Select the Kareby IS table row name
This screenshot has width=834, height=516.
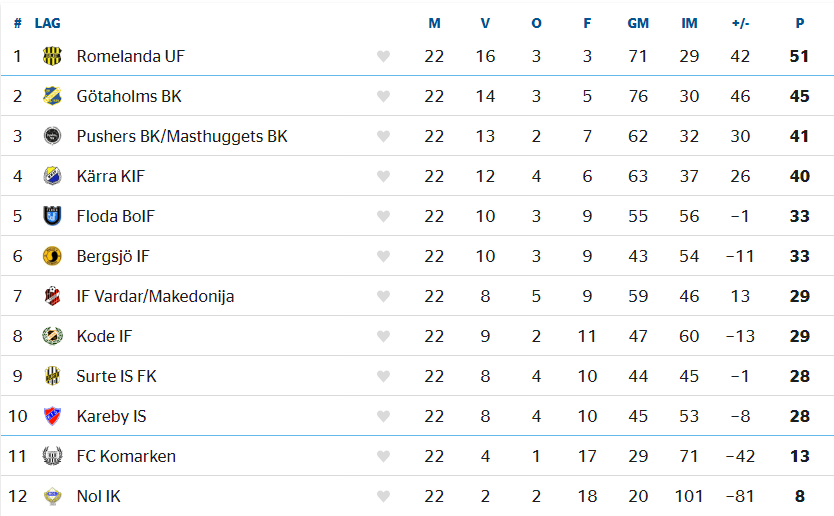tap(111, 416)
